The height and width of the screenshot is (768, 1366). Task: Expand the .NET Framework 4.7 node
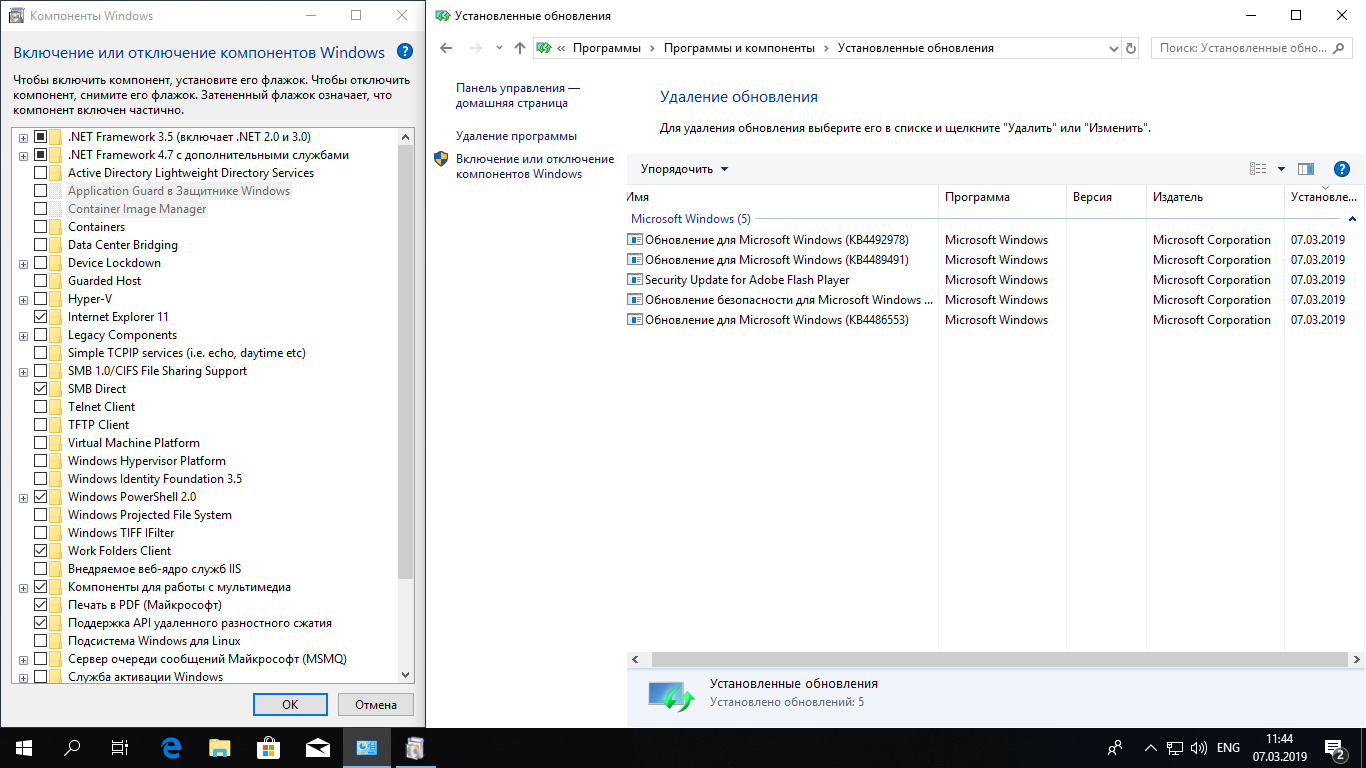click(23, 155)
